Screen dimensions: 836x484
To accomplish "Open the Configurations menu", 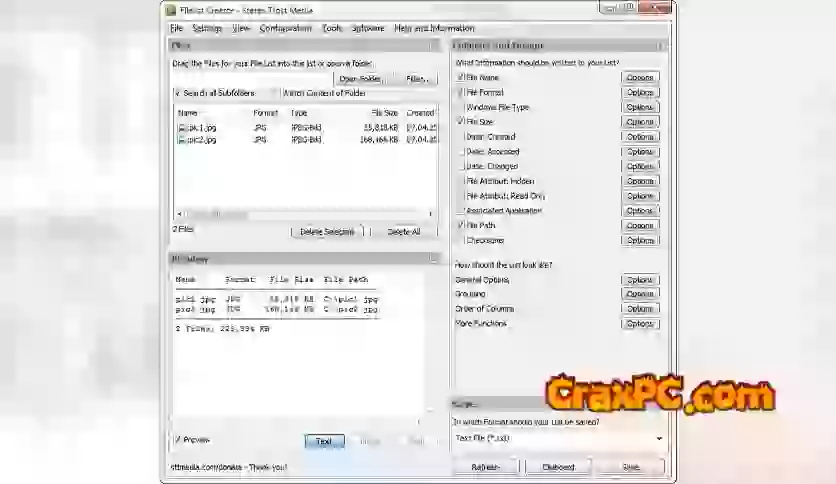I will (x=285, y=28).
